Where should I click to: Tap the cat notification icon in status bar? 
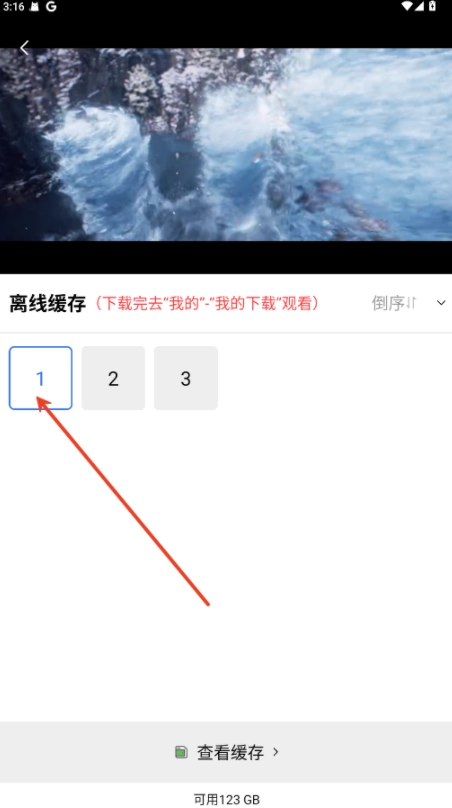click(35, 7)
